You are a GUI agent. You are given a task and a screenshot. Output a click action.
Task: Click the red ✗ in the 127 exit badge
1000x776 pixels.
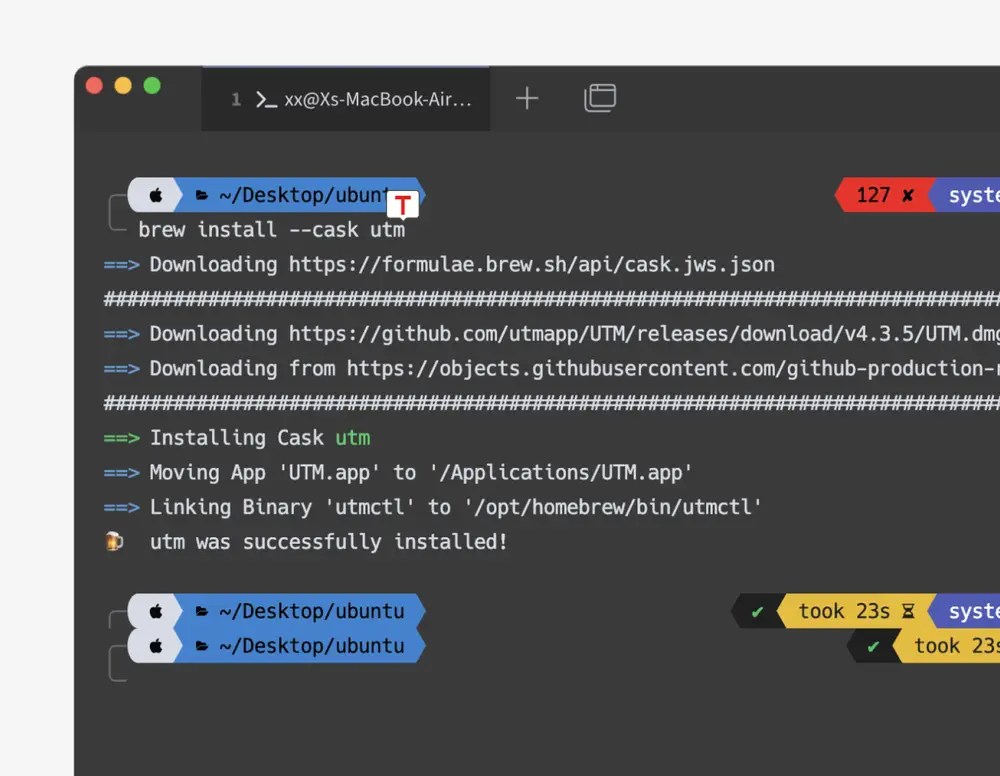[x=905, y=194]
